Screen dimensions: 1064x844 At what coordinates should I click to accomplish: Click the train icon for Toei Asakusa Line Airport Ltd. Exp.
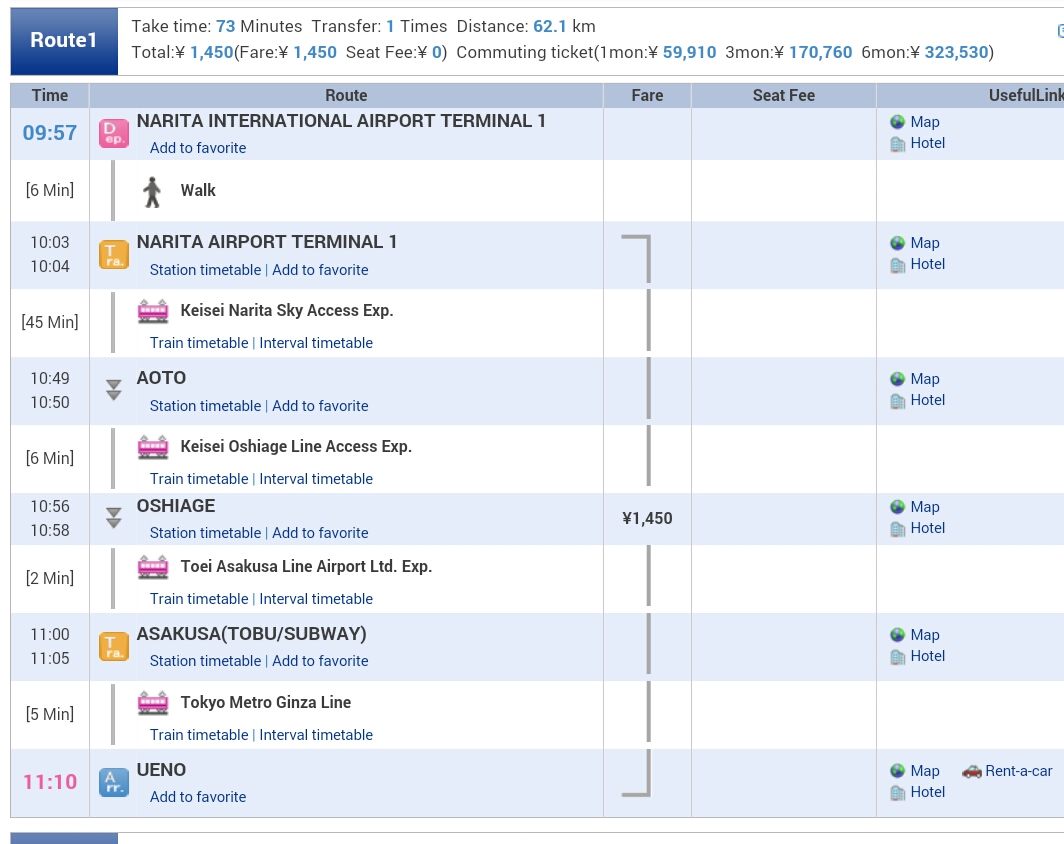pos(153,567)
